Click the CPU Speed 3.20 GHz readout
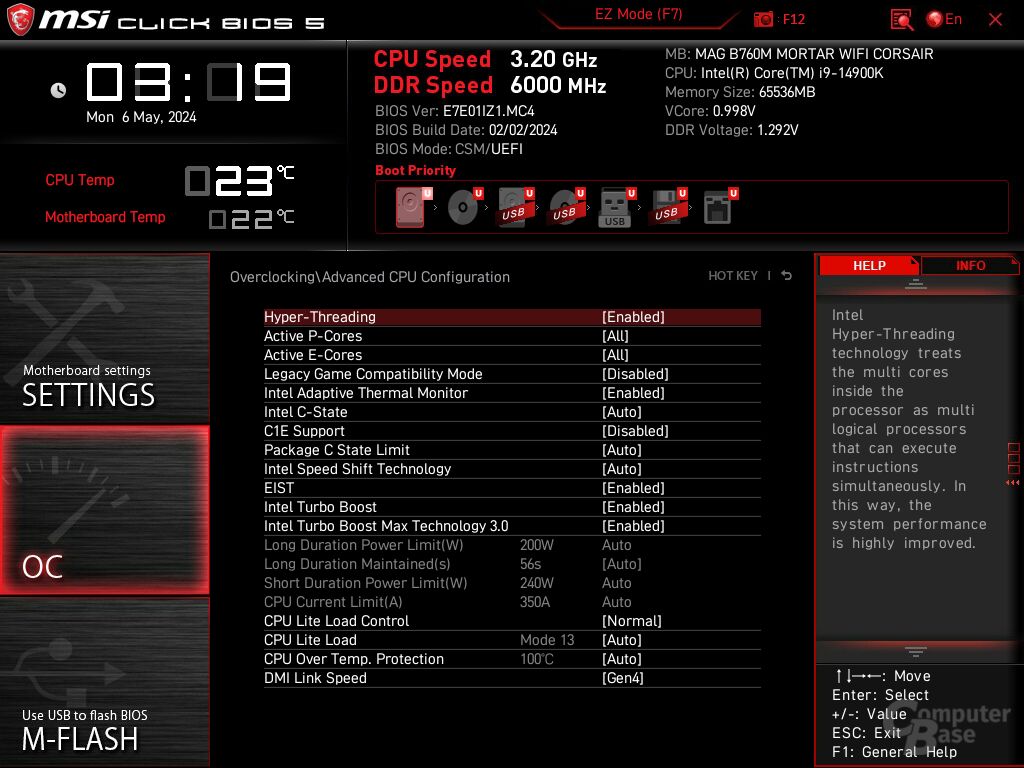This screenshot has width=1024, height=768. tap(485, 59)
